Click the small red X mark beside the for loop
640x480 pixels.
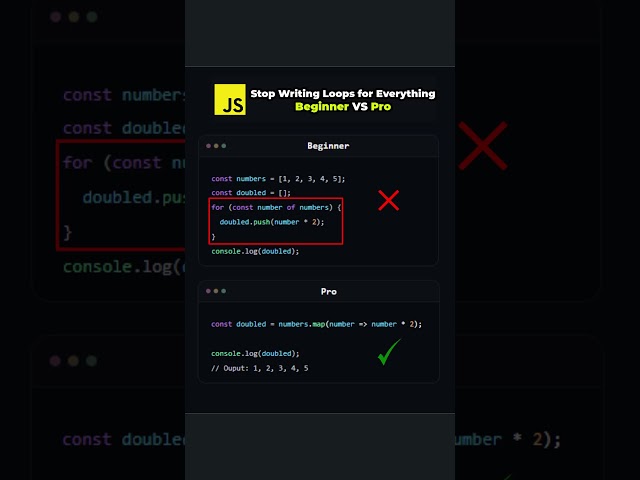click(x=388, y=200)
